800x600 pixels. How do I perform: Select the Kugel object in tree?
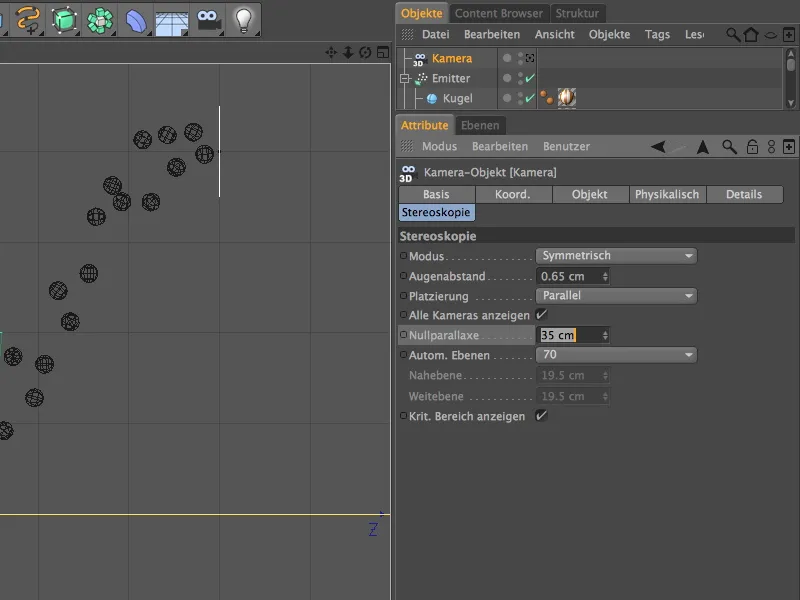coord(458,98)
